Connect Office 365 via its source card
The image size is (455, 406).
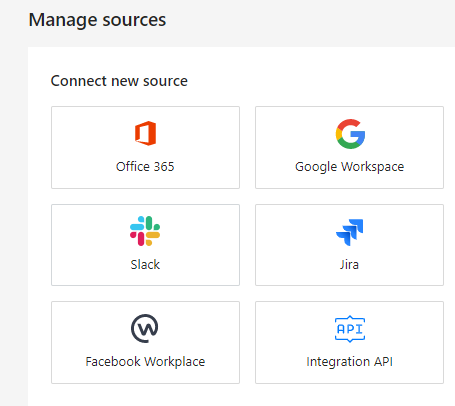145,147
